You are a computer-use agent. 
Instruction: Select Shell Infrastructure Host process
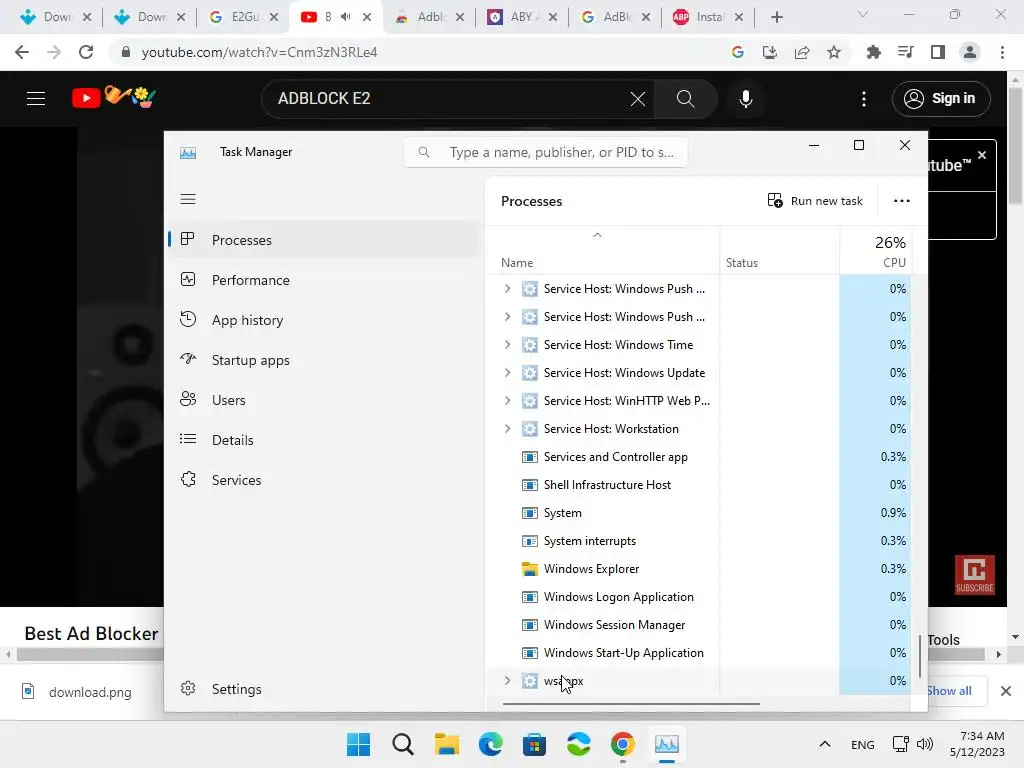coord(699,485)
